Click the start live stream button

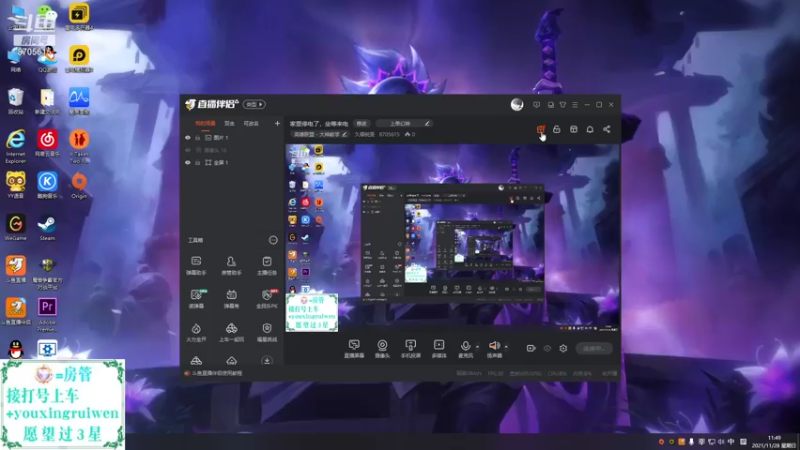[x=594, y=348]
